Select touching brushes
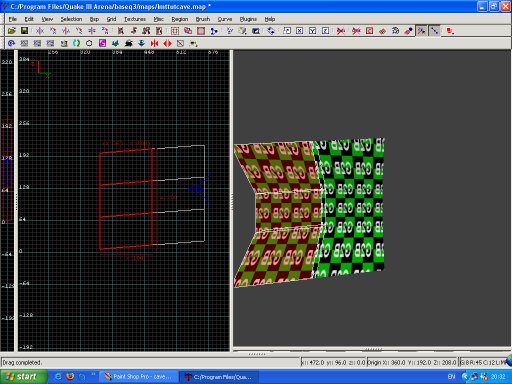This screenshot has width=512, height=384. [x=134, y=31]
